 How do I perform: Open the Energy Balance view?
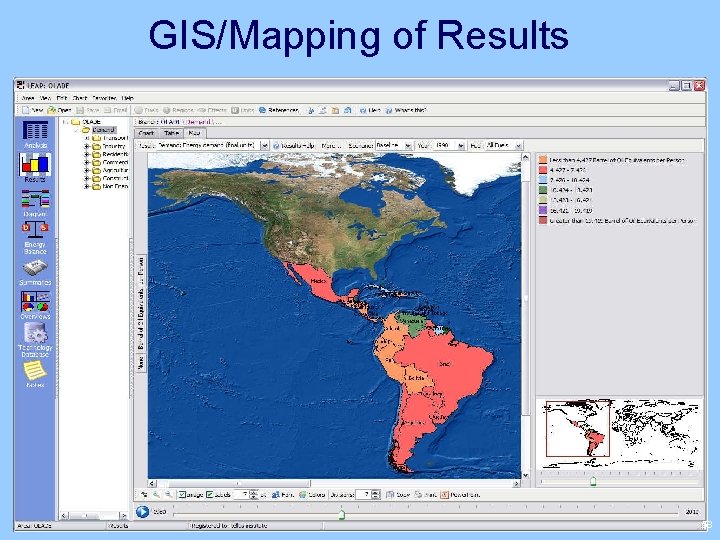(x=35, y=237)
